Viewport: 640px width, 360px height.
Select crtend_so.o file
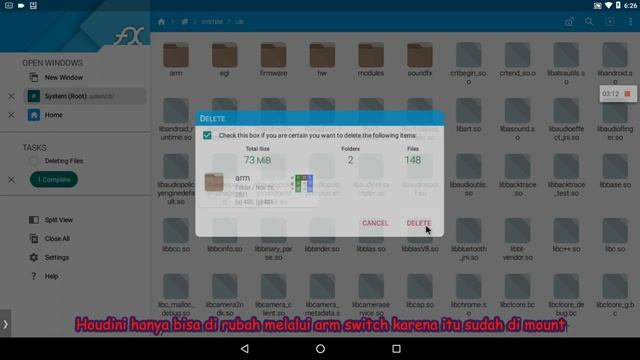(518, 60)
